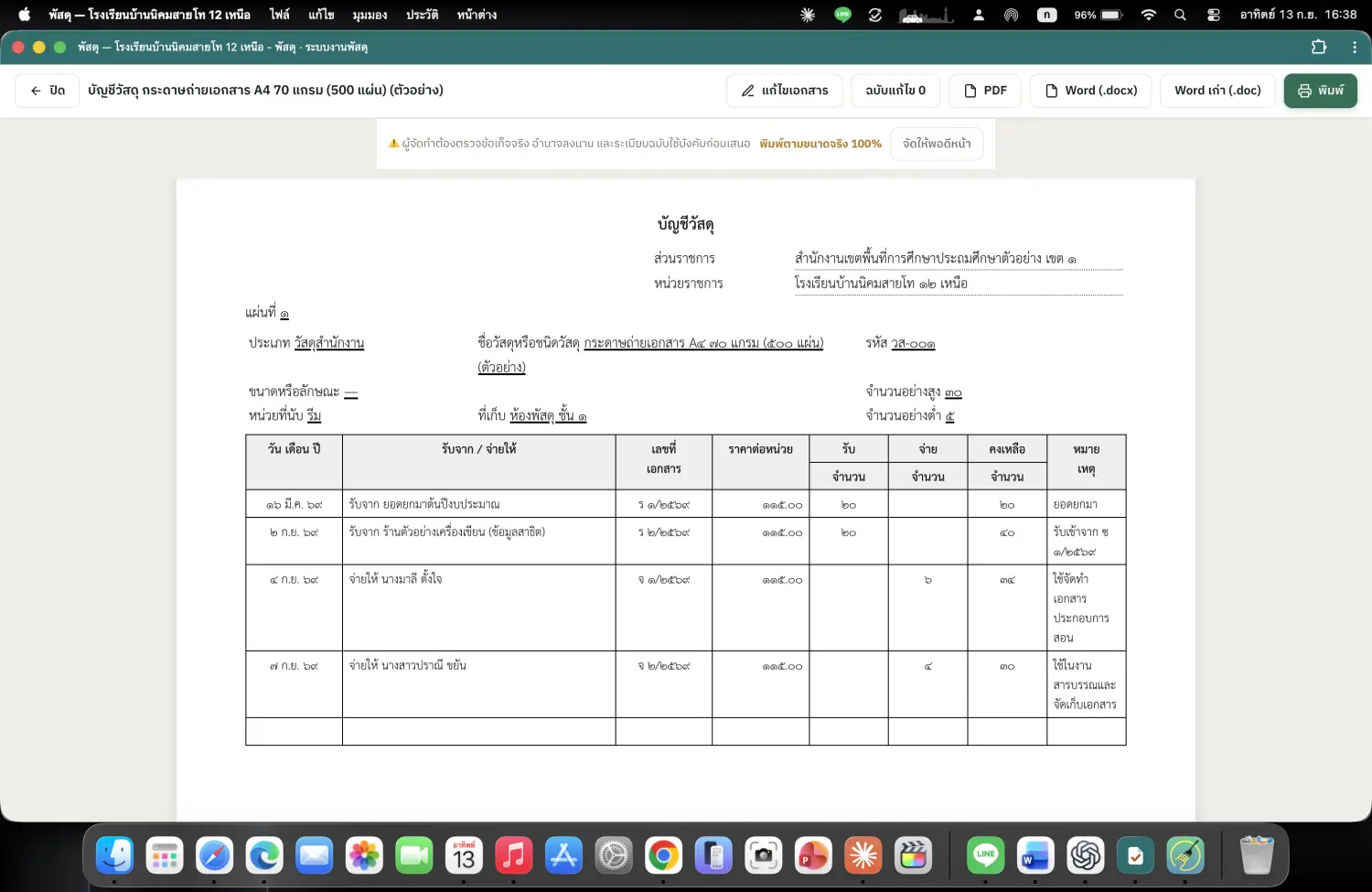Launch PowerPoint from the Dock
Viewport: 1372px width, 892px height.
click(x=813, y=856)
